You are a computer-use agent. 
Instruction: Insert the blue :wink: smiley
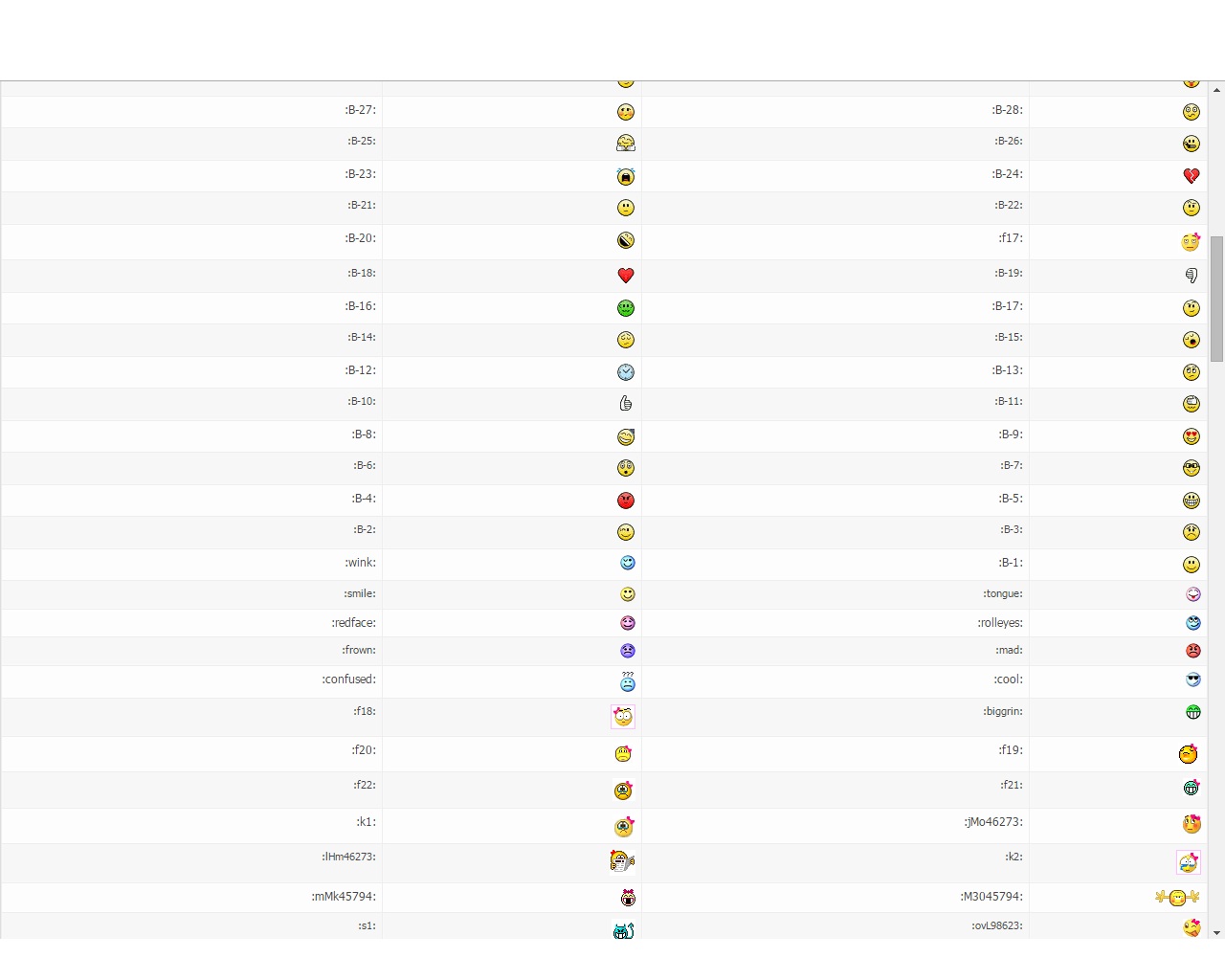[x=628, y=563]
